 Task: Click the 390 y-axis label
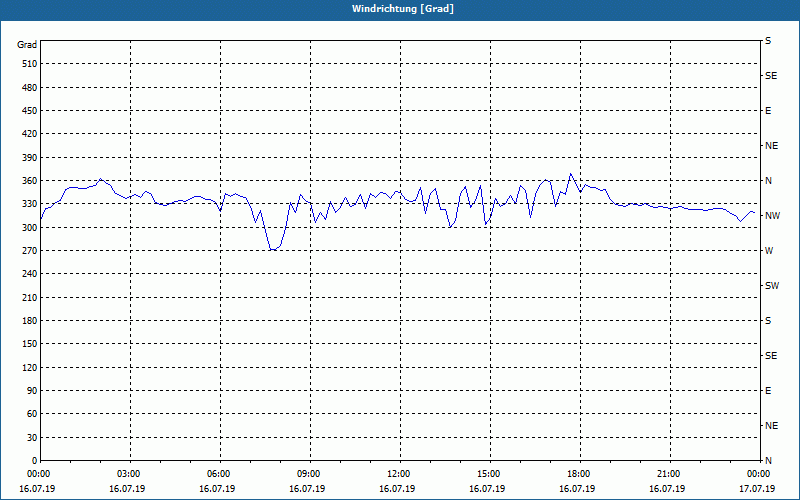click(30, 158)
